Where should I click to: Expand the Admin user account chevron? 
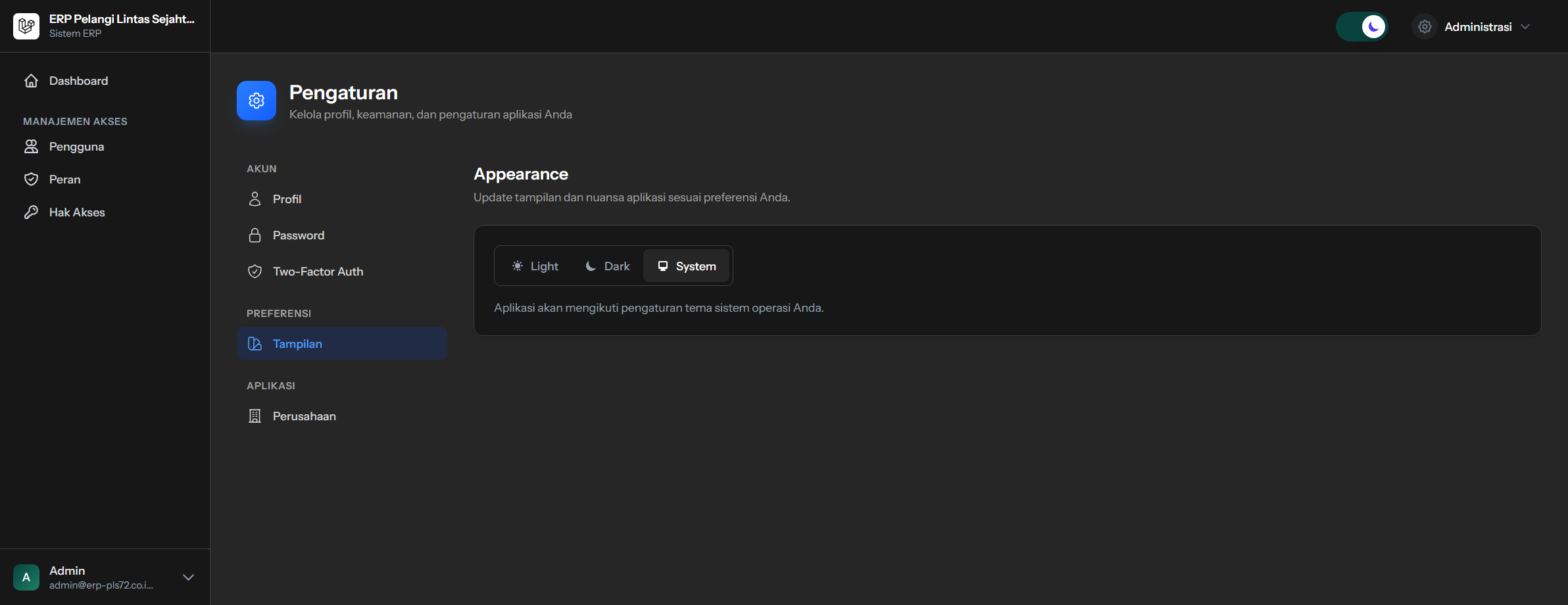click(188, 577)
